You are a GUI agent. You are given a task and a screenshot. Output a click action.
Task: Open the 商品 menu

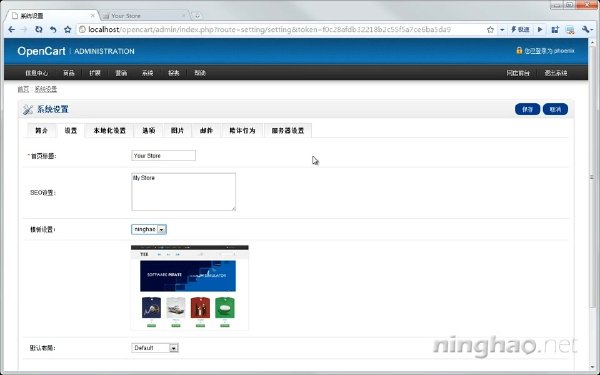[69, 73]
